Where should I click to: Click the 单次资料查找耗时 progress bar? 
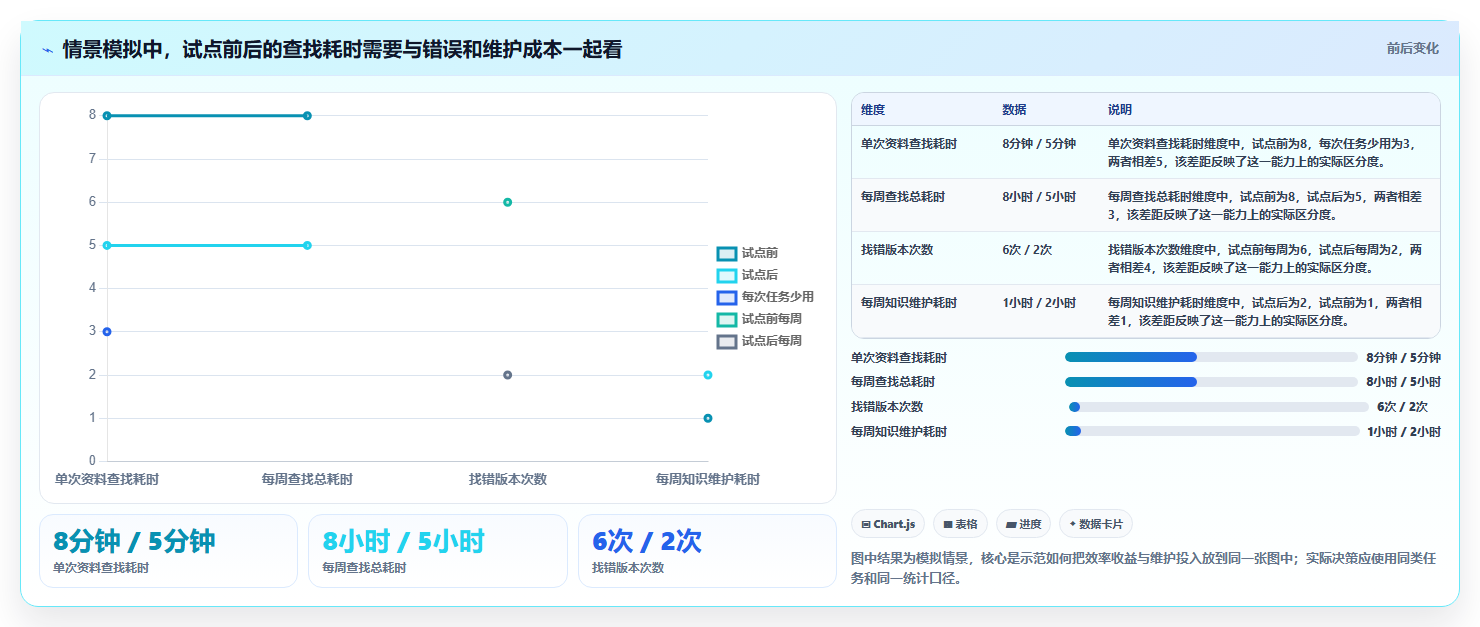[1211, 357]
